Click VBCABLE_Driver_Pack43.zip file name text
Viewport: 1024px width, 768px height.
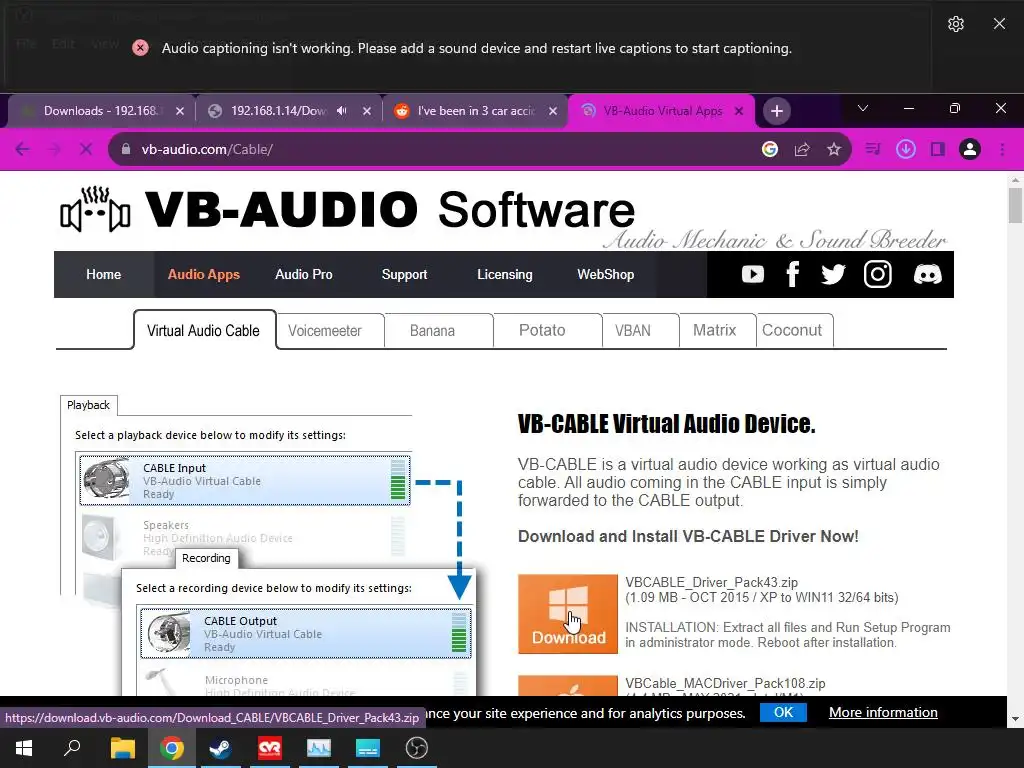[x=711, y=583]
